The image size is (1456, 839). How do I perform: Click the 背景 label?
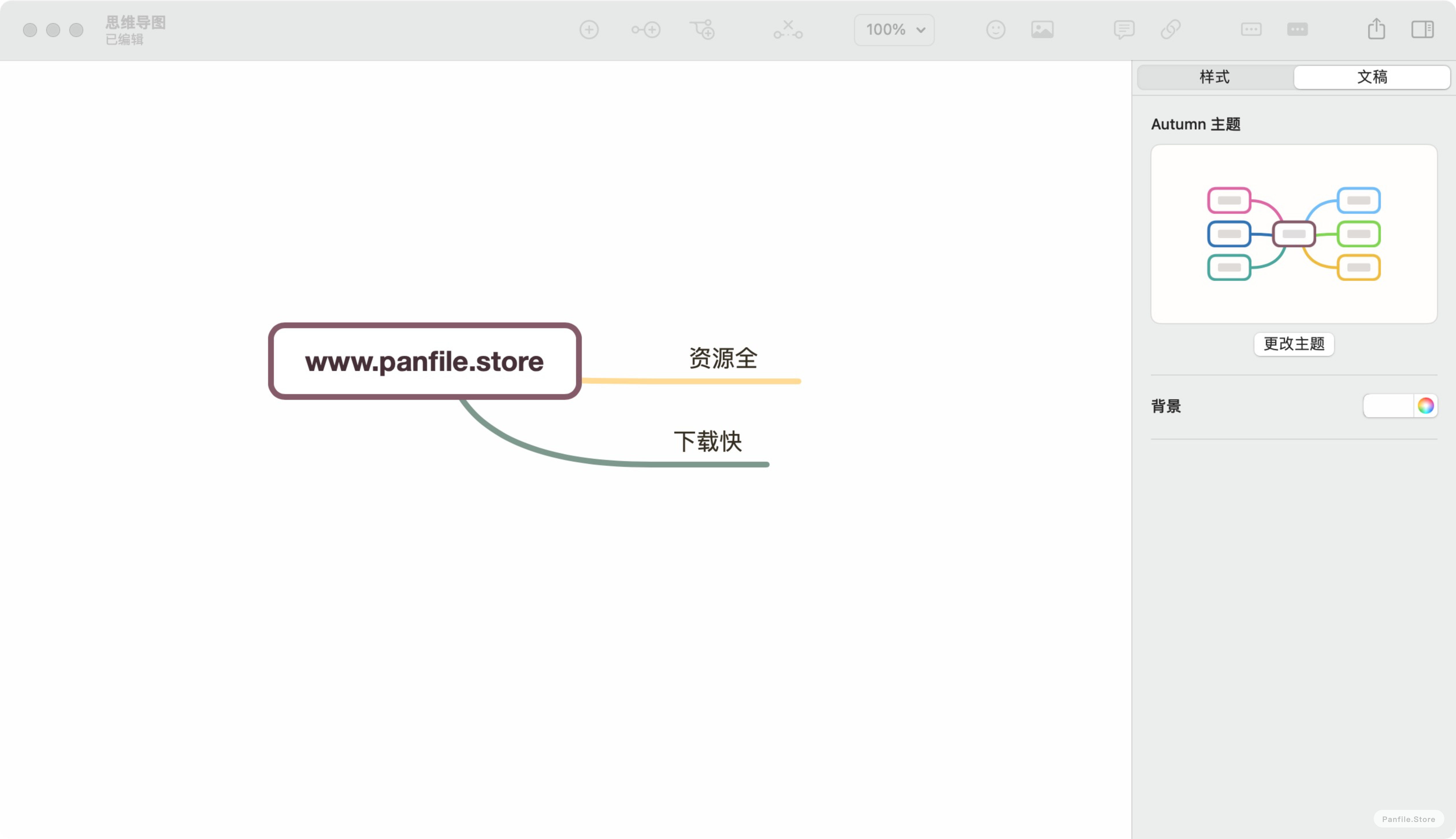[1166, 406]
